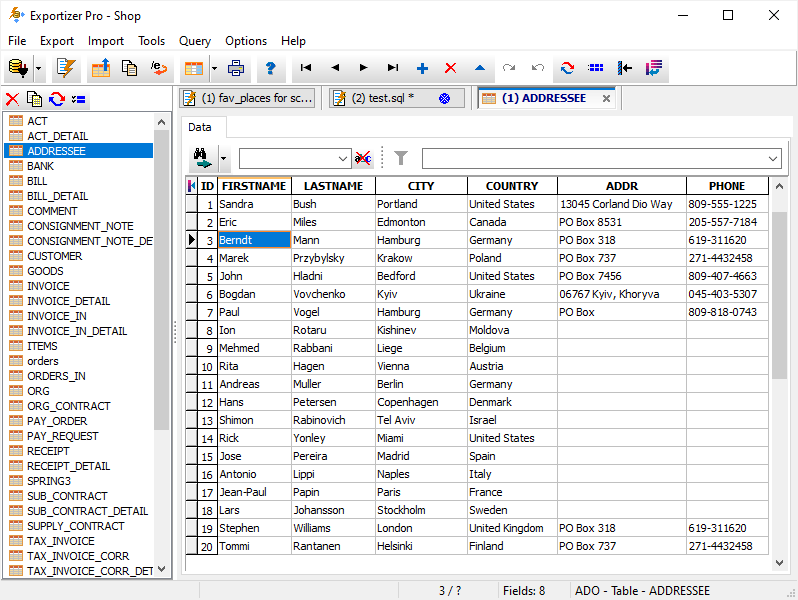Jump to the first record
The height and width of the screenshot is (600, 798).
(306, 69)
